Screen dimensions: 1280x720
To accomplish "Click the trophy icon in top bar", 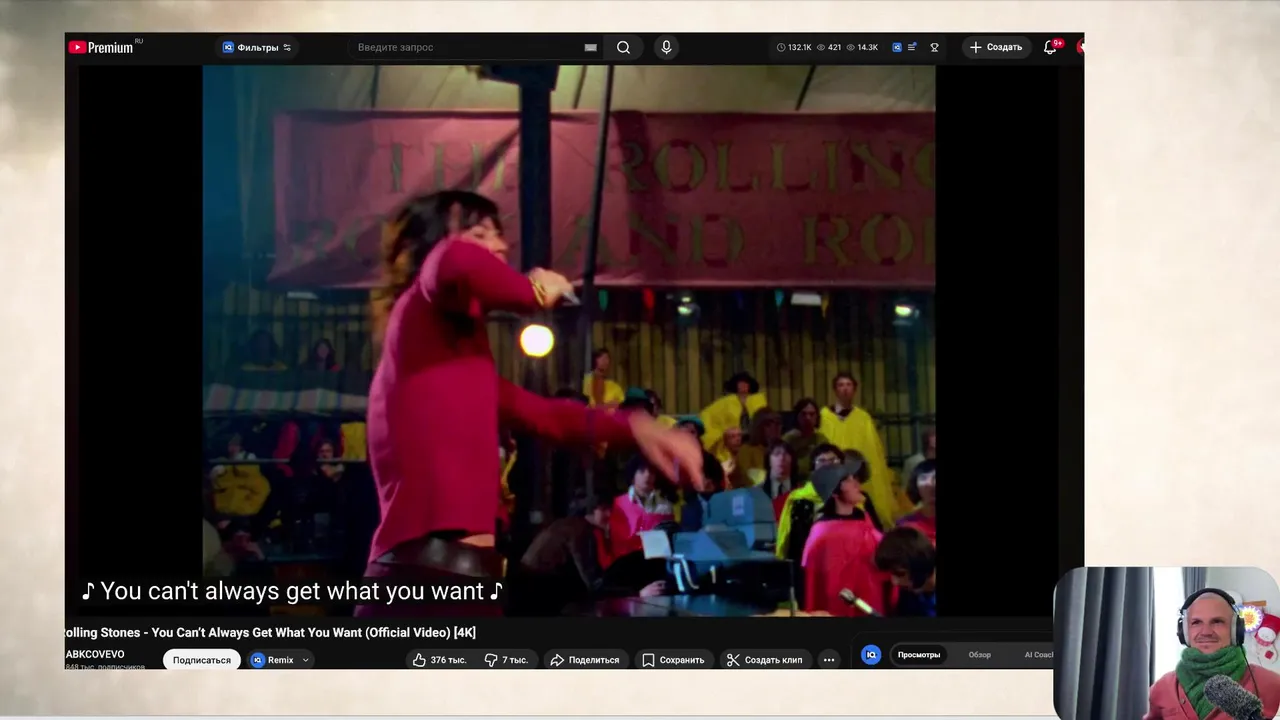I will pos(934,47).
